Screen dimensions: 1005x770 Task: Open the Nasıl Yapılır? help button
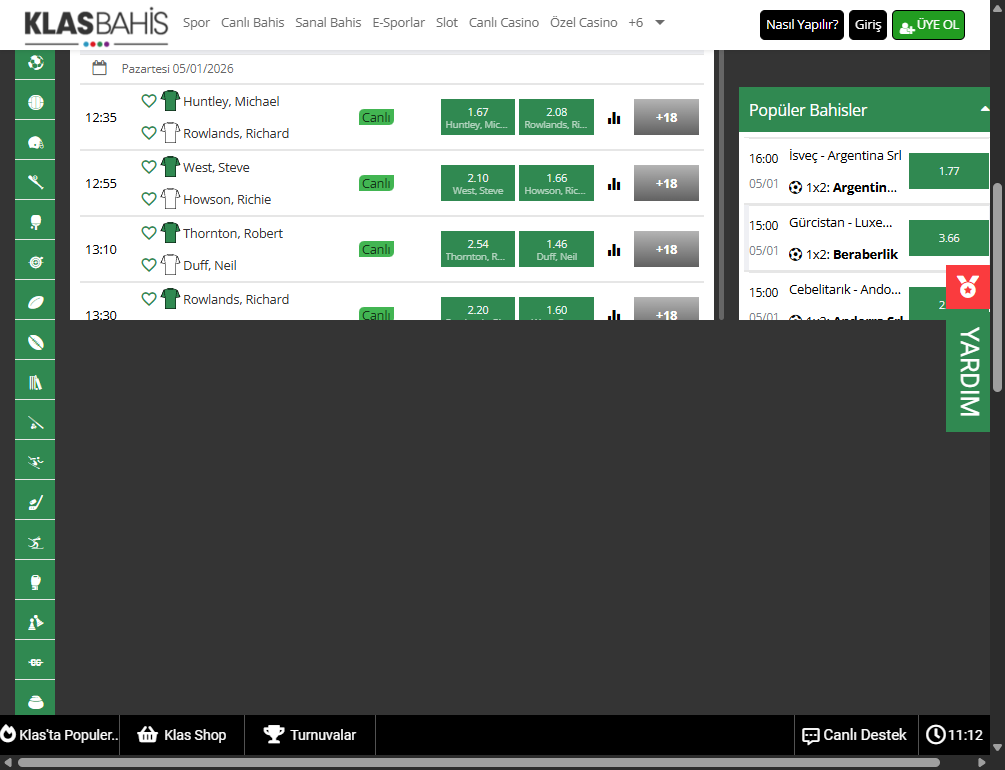pos(802,25)
